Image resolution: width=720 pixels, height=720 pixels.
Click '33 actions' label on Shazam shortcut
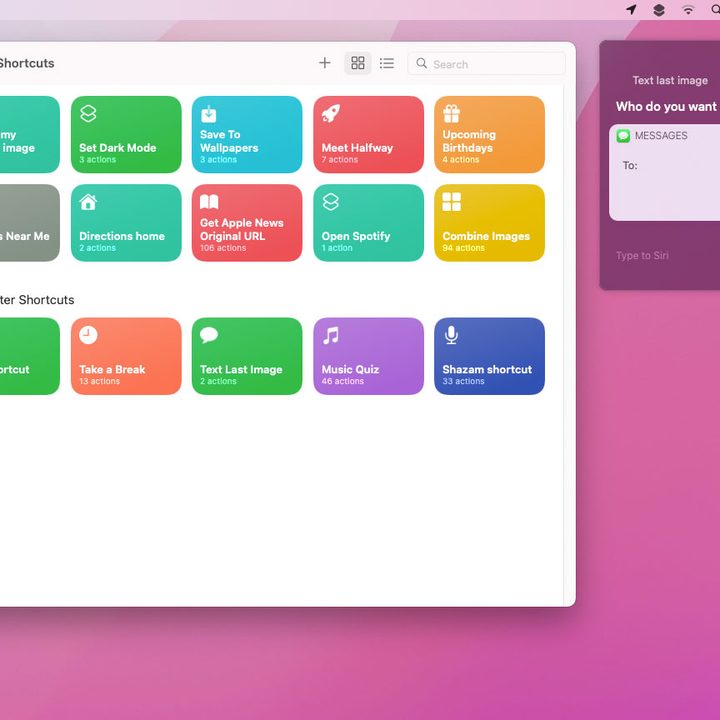coord(463,381)
